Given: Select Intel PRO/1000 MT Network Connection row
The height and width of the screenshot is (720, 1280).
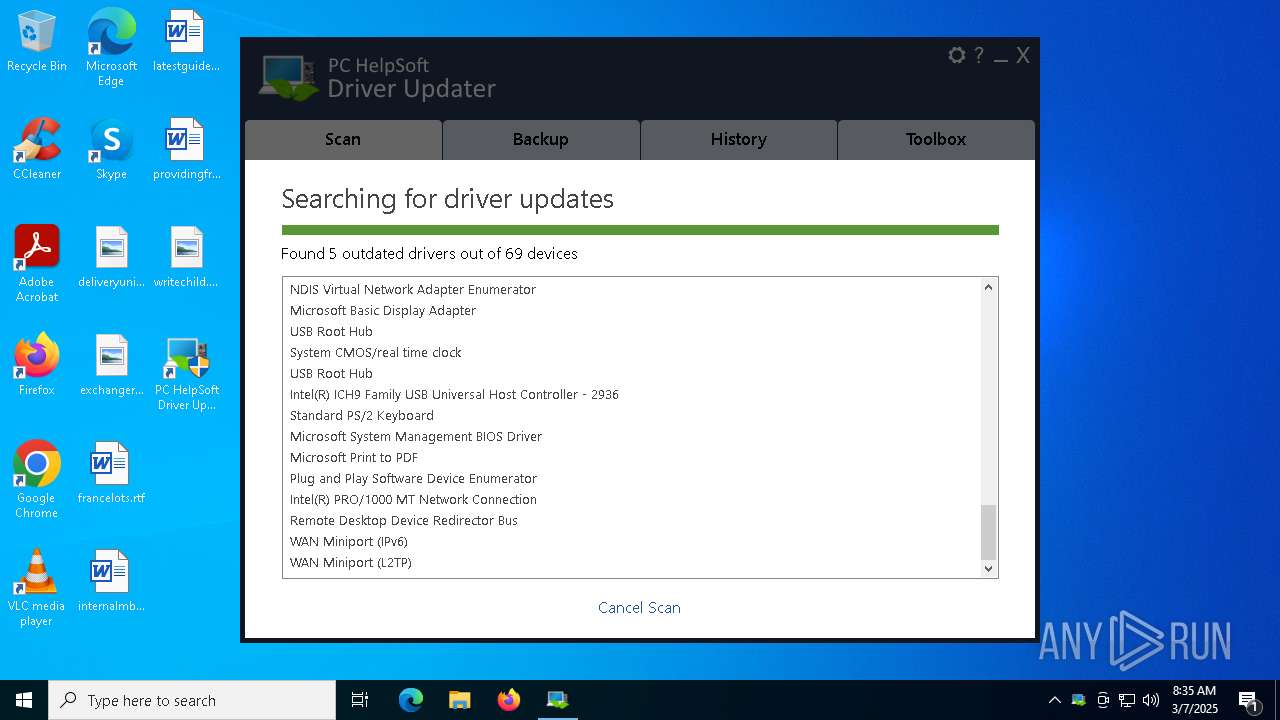Looking at the screenshot, I should click(x=631, y=499).
